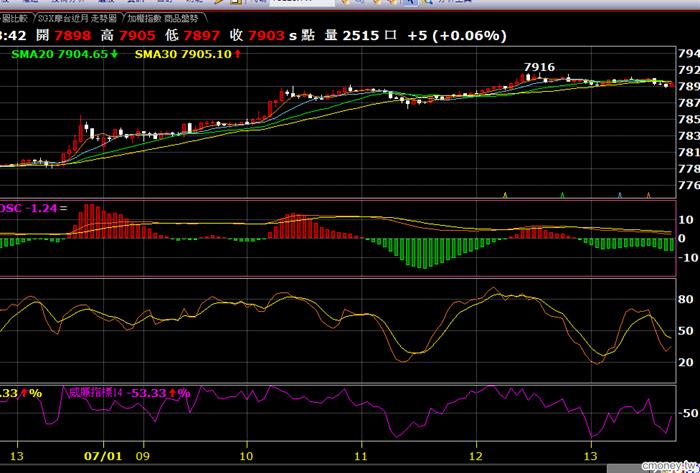
Task: Click the 80 level on KD scale
Action: tap(686, 299)
